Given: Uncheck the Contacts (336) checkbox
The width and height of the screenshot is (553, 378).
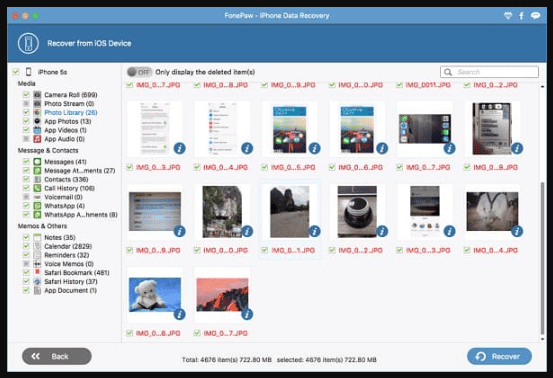Looking at the screenshot, I should tap(26, 179).
